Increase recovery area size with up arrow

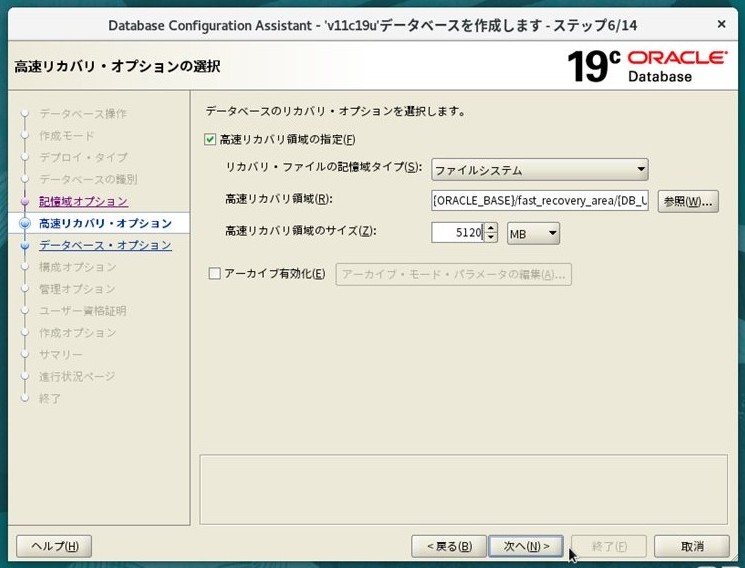(x=491, y=228)
